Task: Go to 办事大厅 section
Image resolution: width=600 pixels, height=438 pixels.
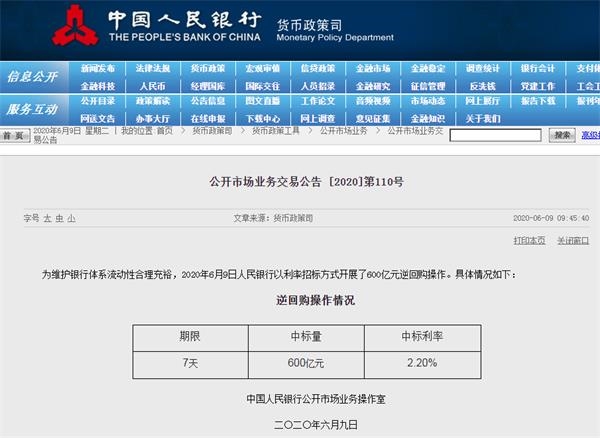Action: (153, 119)
